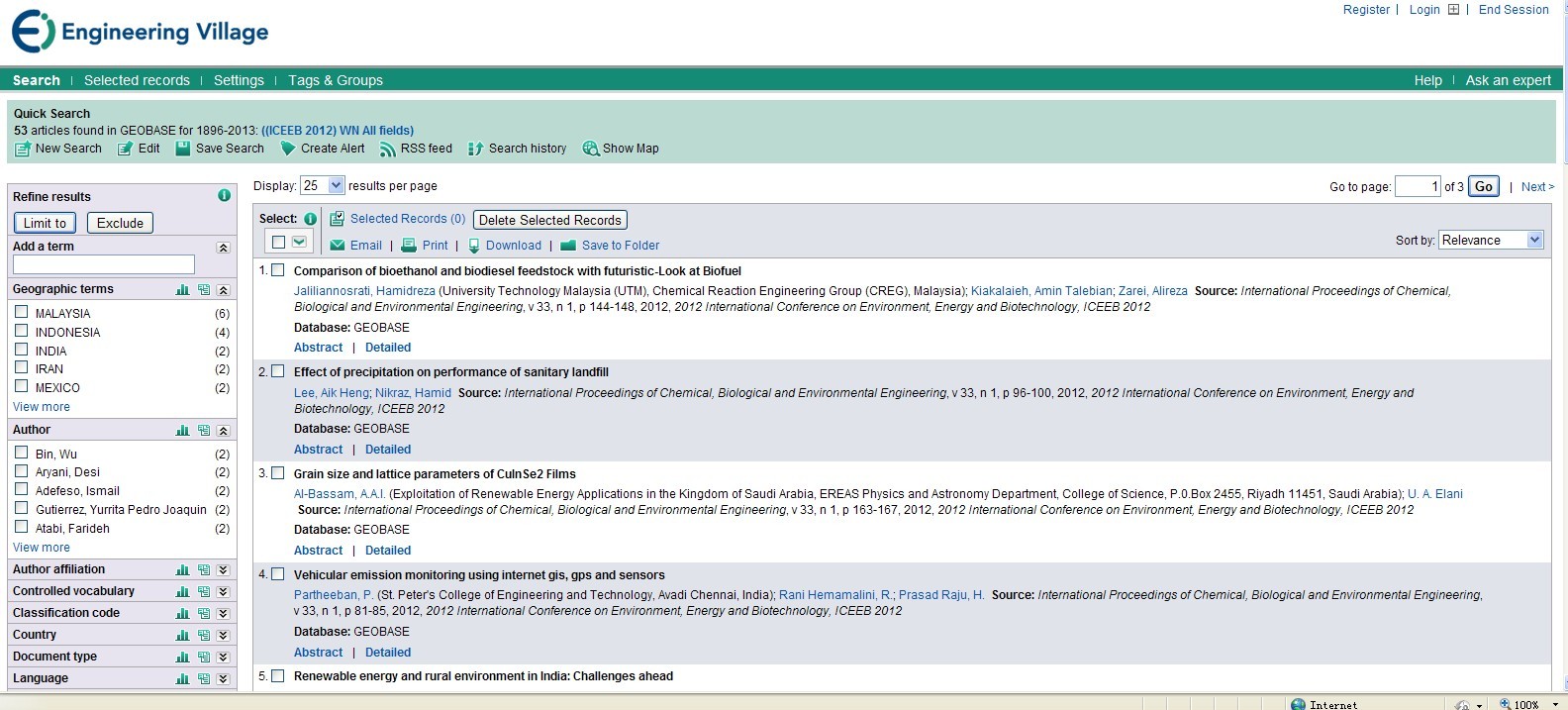Click Delete Selected Records button
1568x710 pixels.
[x=550, y=220]
